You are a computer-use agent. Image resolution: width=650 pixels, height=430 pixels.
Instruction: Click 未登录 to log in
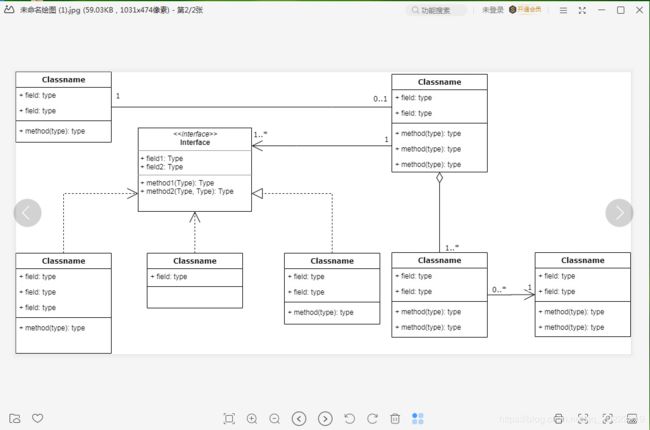(x=492, y=10)
